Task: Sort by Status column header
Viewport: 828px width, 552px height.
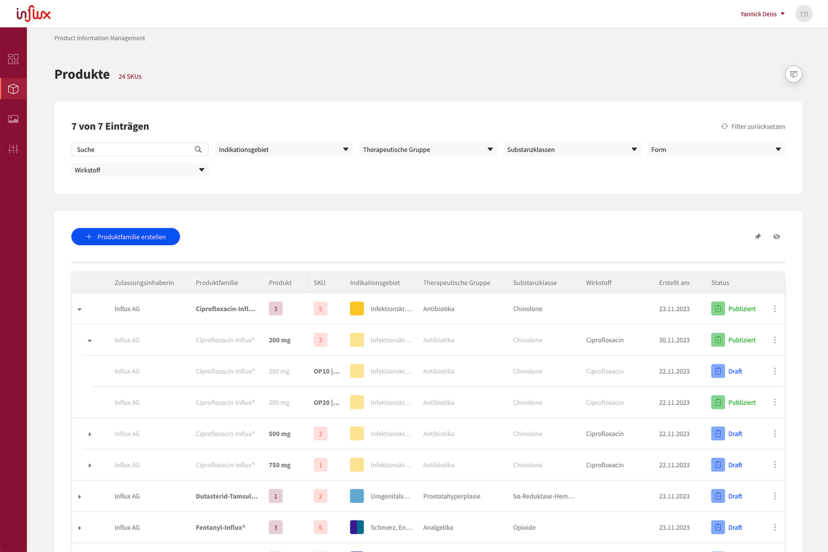Action: (720, 283)
